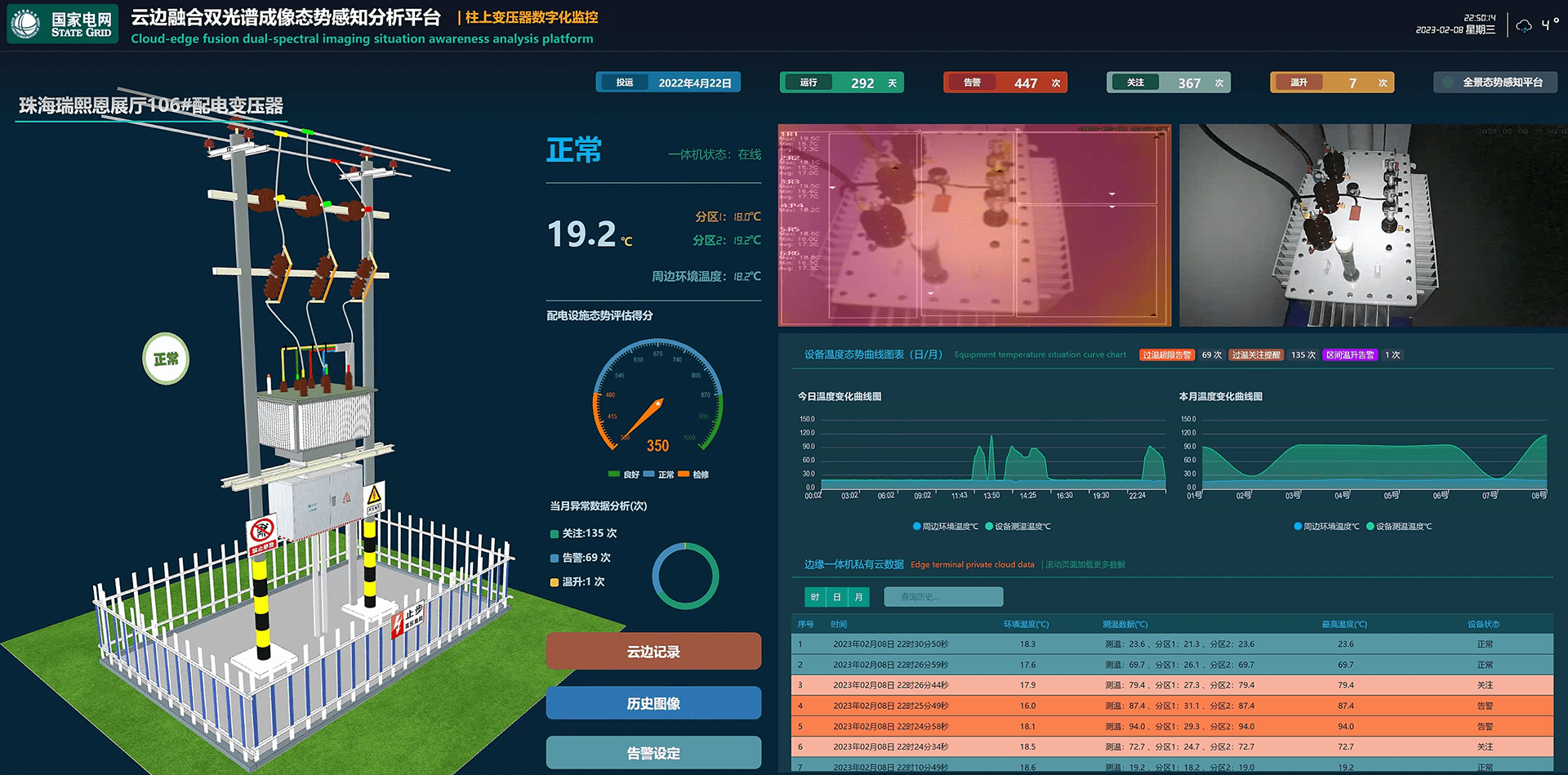Click the green 正常 status badge on model

coord(166,359)
